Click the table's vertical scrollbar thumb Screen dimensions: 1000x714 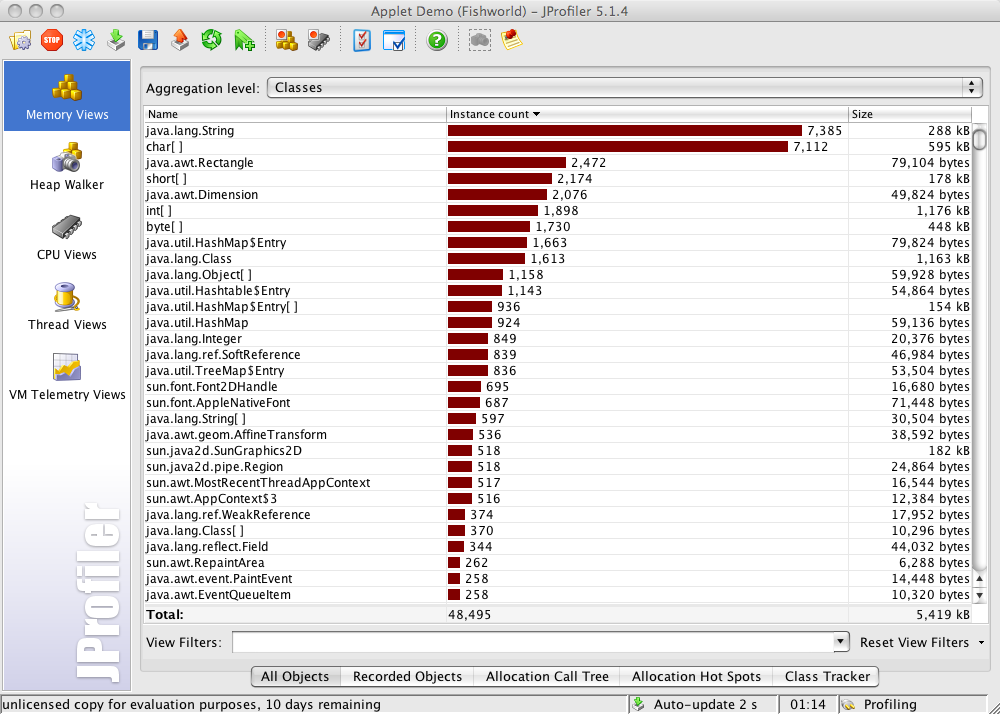[x=980, y=138]
